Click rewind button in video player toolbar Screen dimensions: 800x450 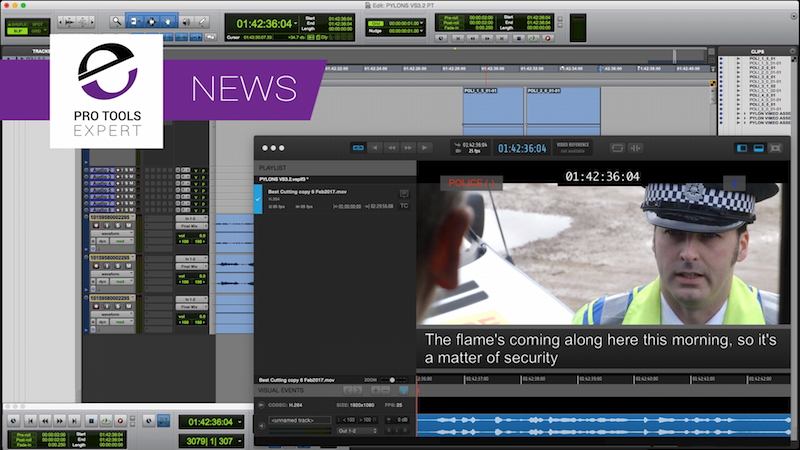click(x=391, y=148)
